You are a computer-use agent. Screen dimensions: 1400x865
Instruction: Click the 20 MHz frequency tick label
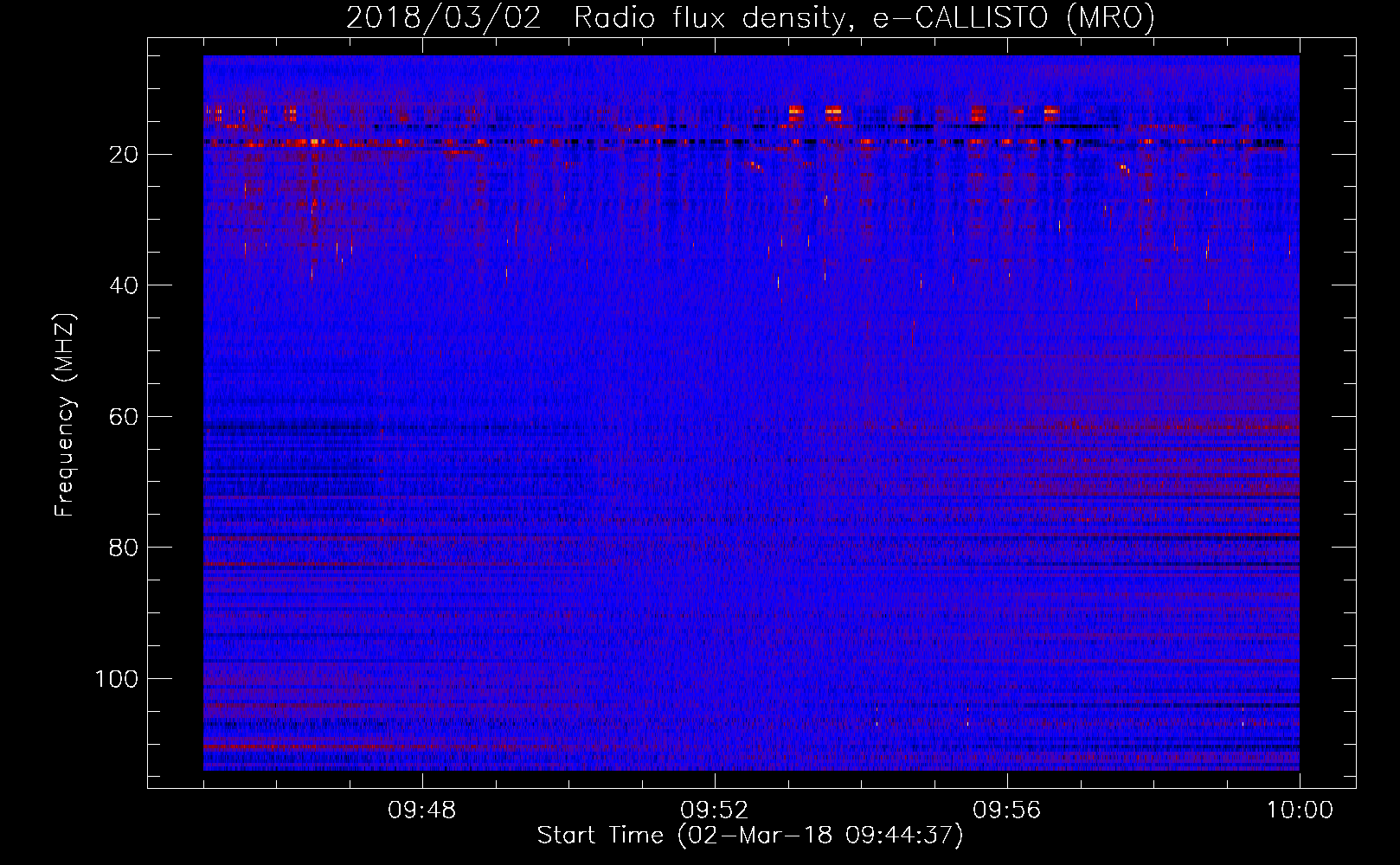[125, 155]
